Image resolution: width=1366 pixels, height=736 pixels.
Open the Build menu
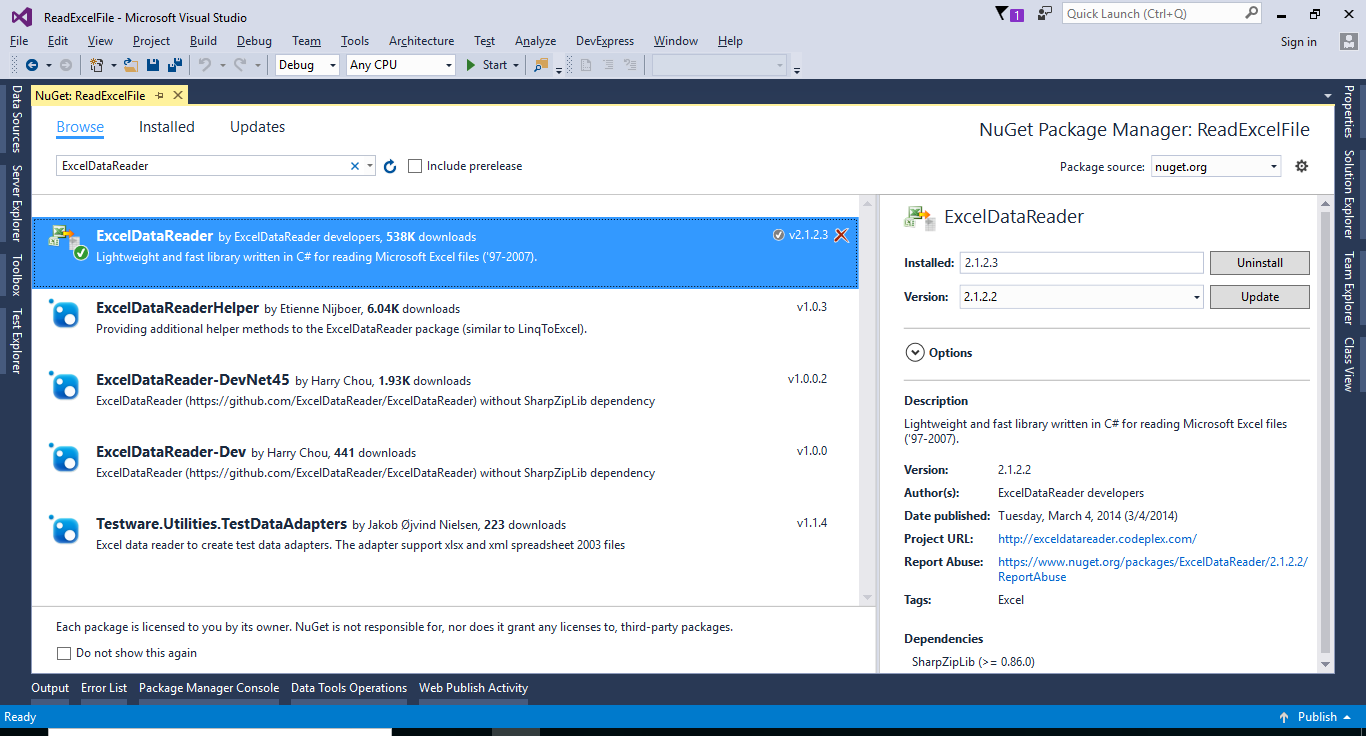[x=203, y=41]
